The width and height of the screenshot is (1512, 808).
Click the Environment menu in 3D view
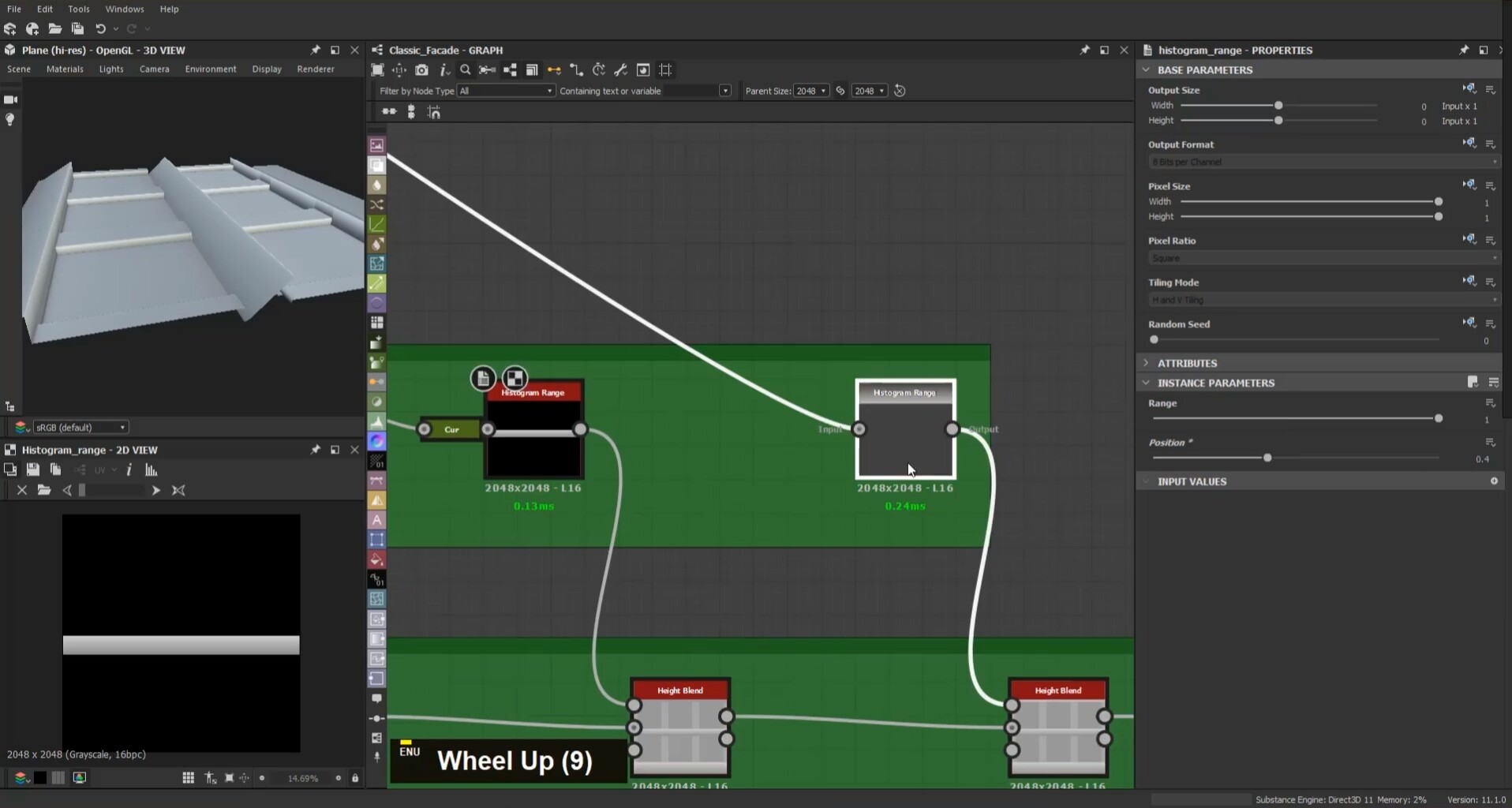[211, 69]
